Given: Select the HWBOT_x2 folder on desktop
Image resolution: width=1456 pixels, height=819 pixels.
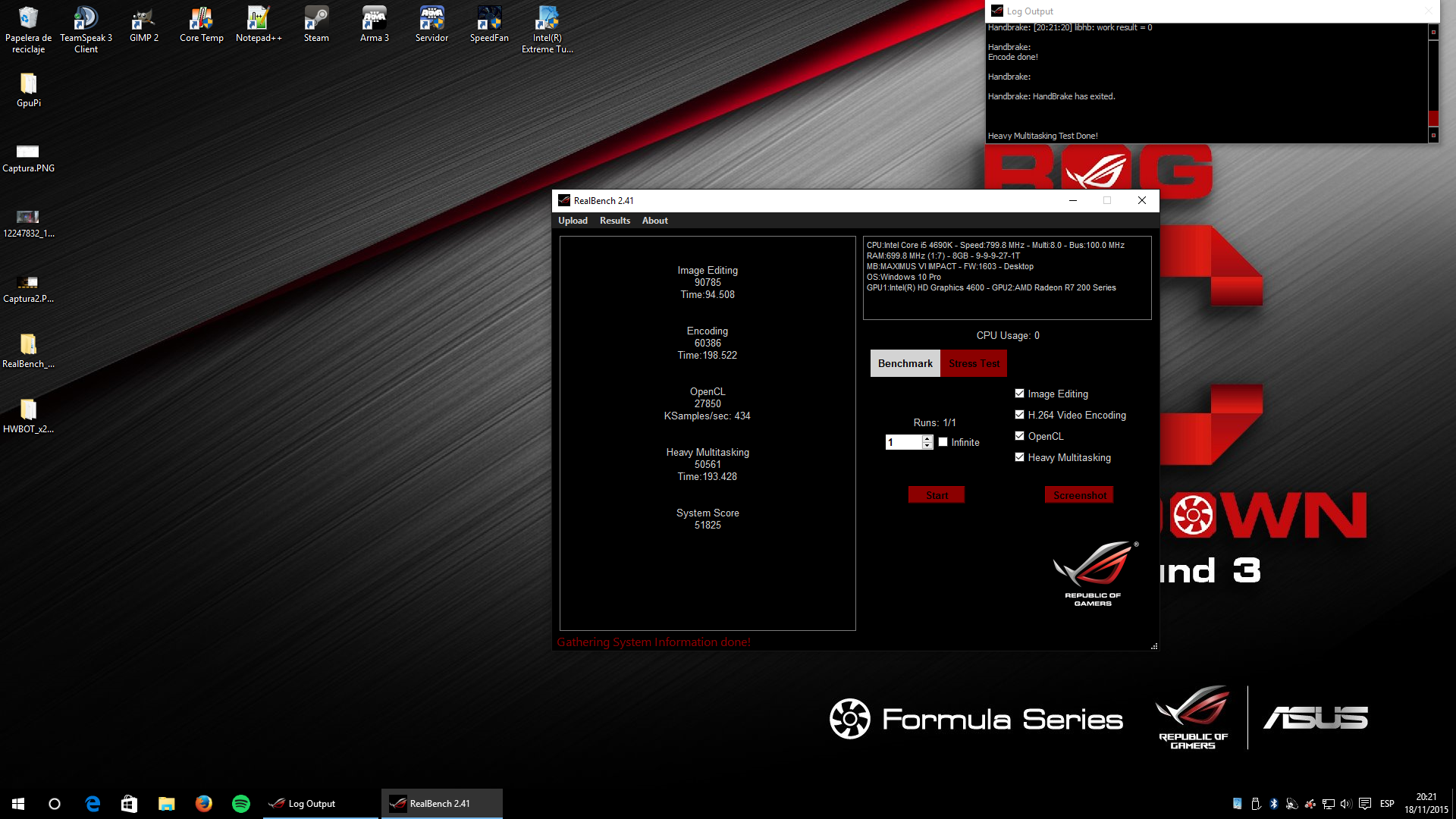Looking at the screenshot, I should point(28,417).
